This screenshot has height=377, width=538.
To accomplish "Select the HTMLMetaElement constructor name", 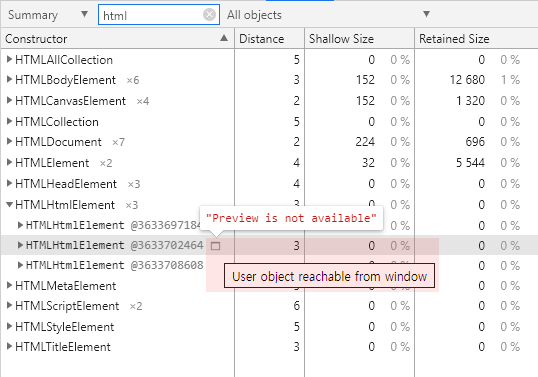I will click(x=66, y=286).
